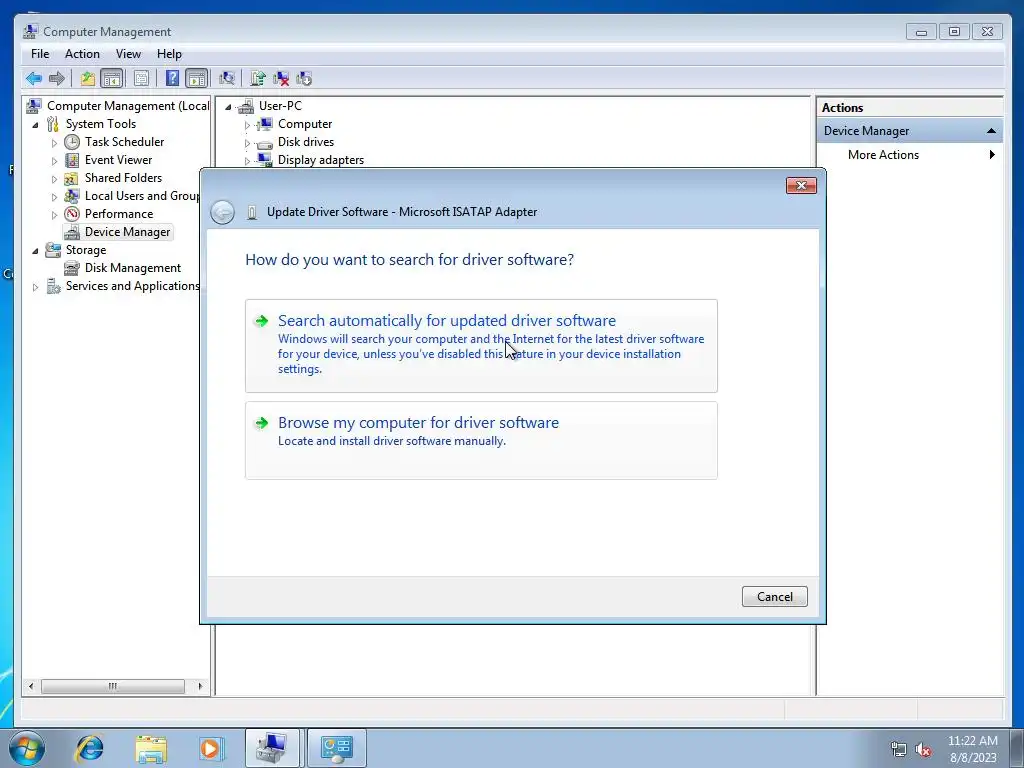Open the Help menu
Image resolution: width=1024 pixels, height=768 pixels.
pyautogui.click(x=169, y=54)
